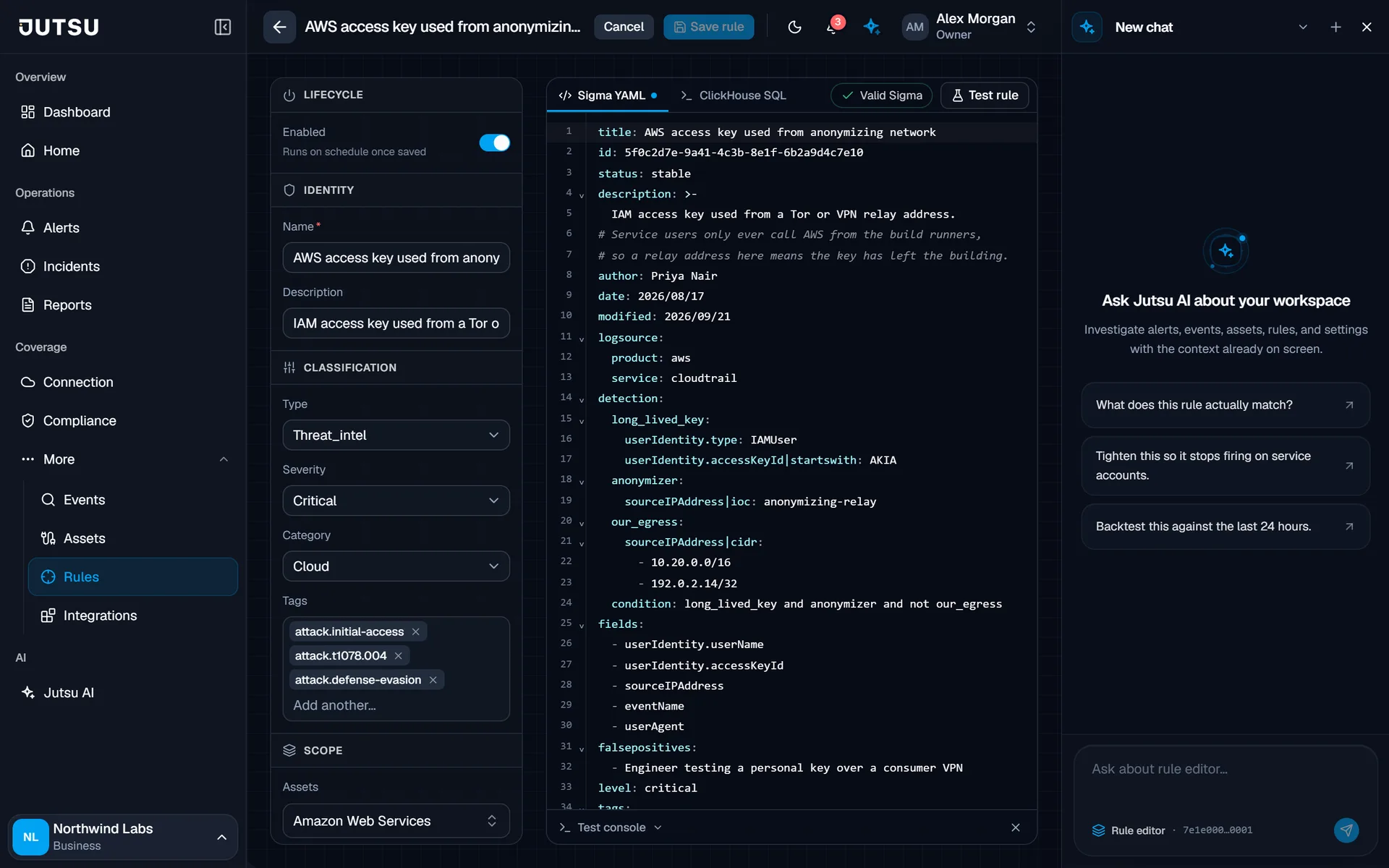Toggle the Enabled lifecycle switch
1389x868 pixels.
495,142
